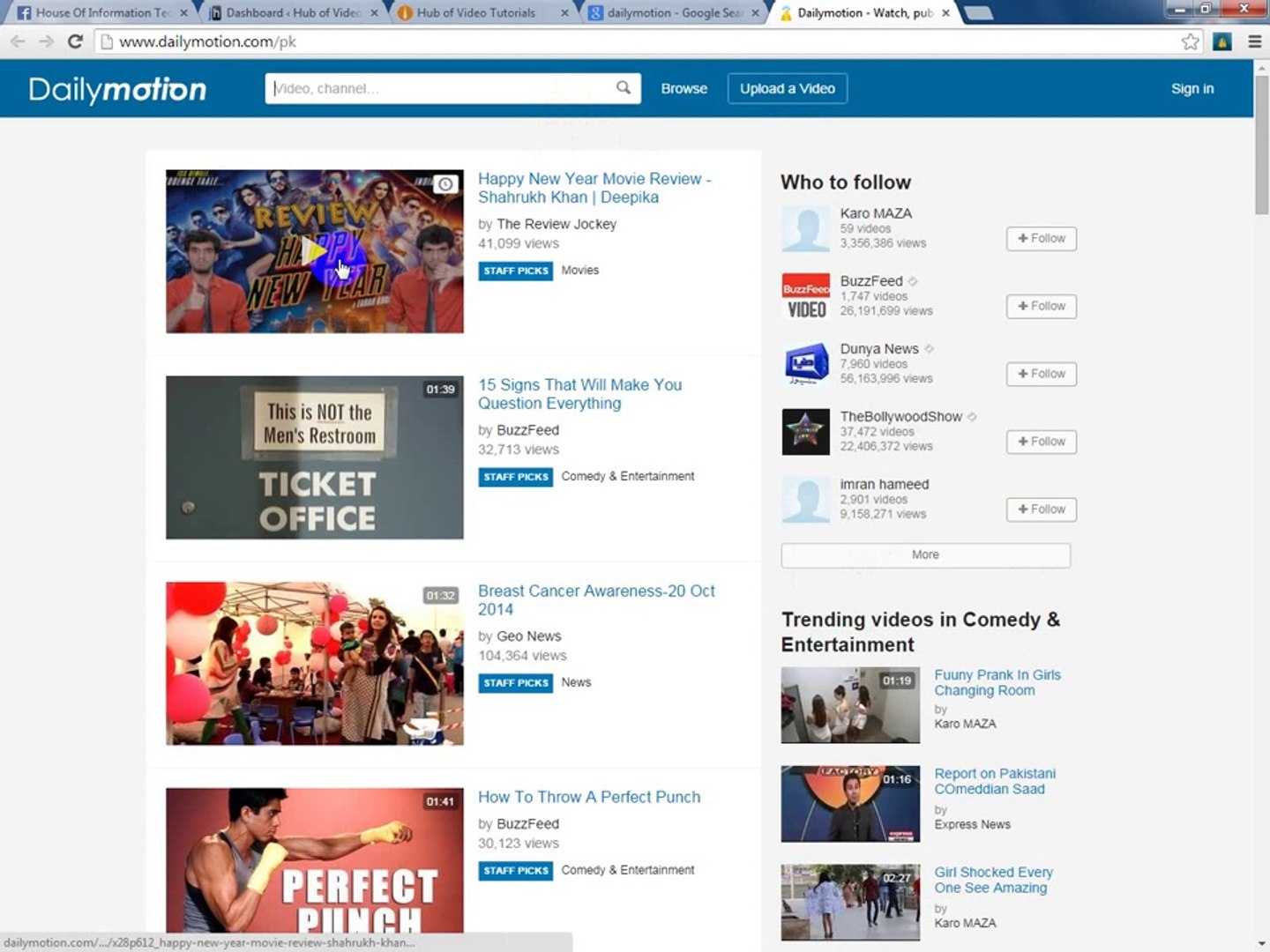This screenshot has height=952, width=1270.
Task: Play the Ticket Office video thumbnail
Action: [x=315, y=457]
